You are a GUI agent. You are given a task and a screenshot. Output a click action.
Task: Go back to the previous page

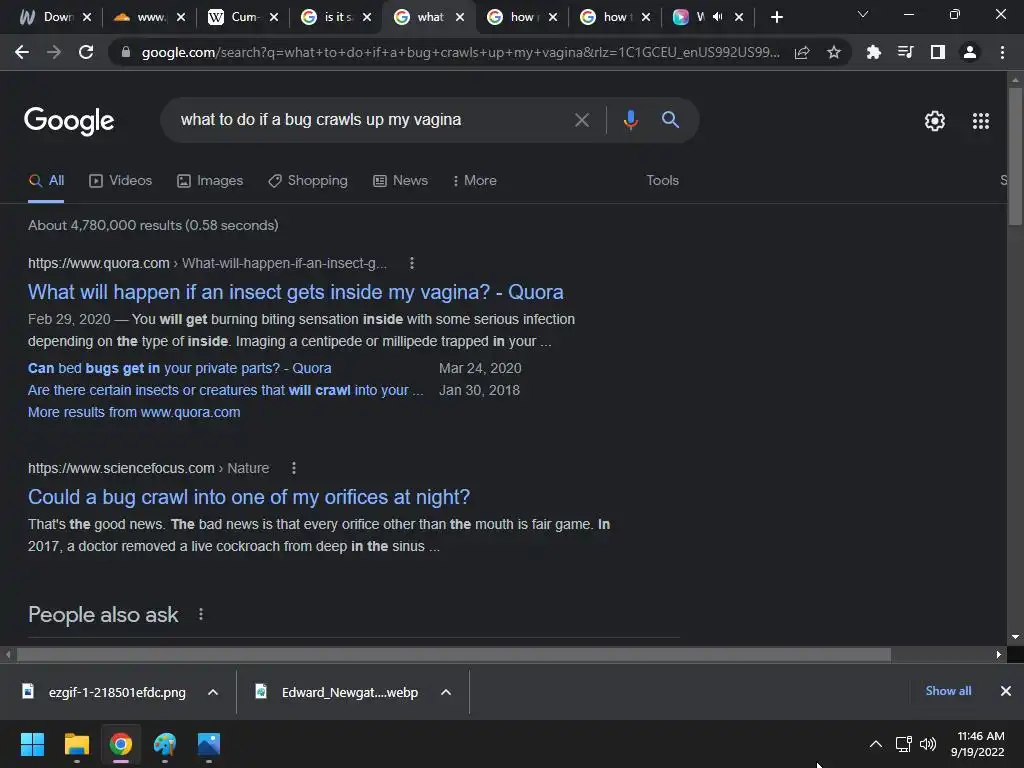coord(22,52)
